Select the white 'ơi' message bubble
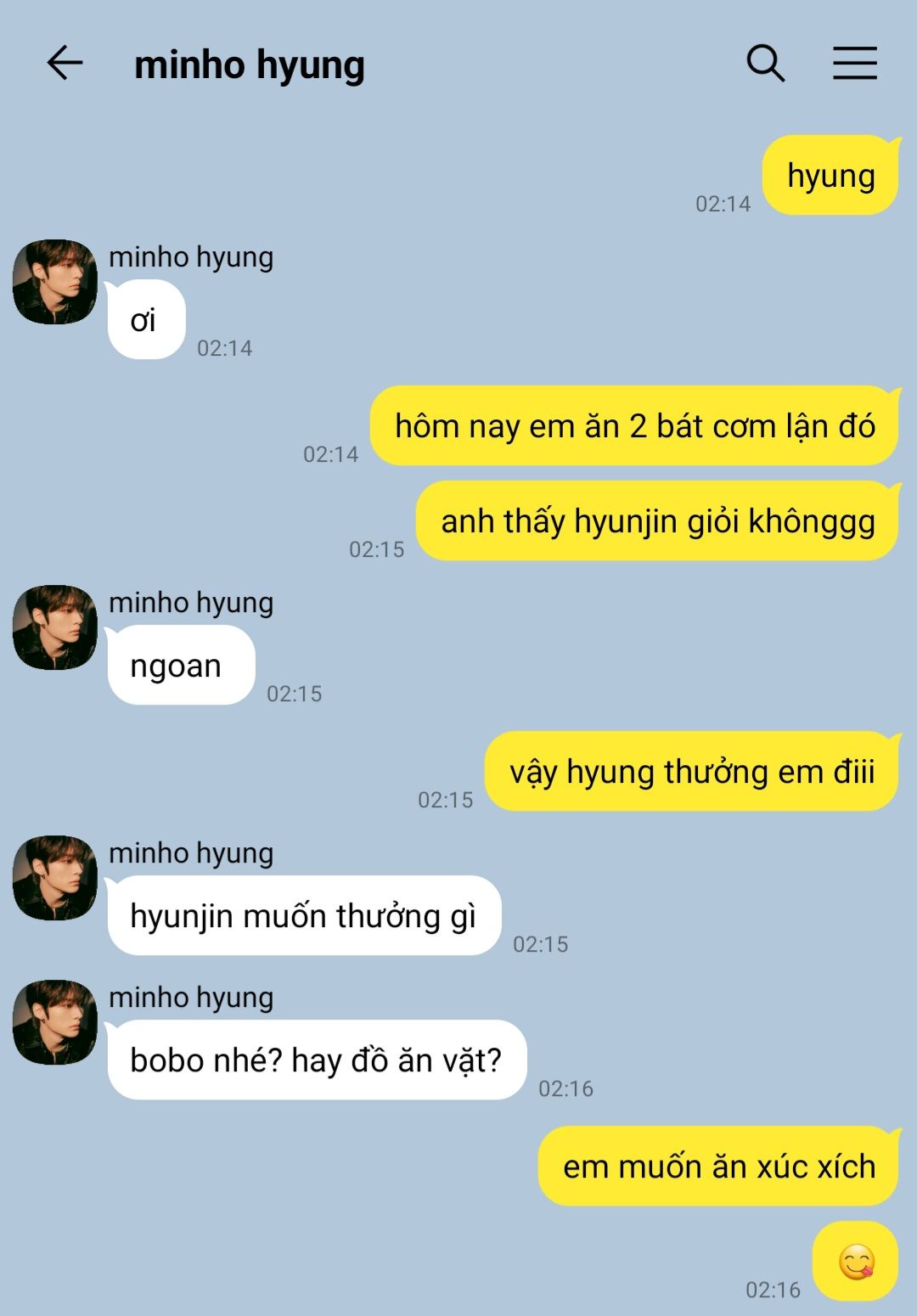This screenshot has width=917, height=1316. tap(146, 319)
